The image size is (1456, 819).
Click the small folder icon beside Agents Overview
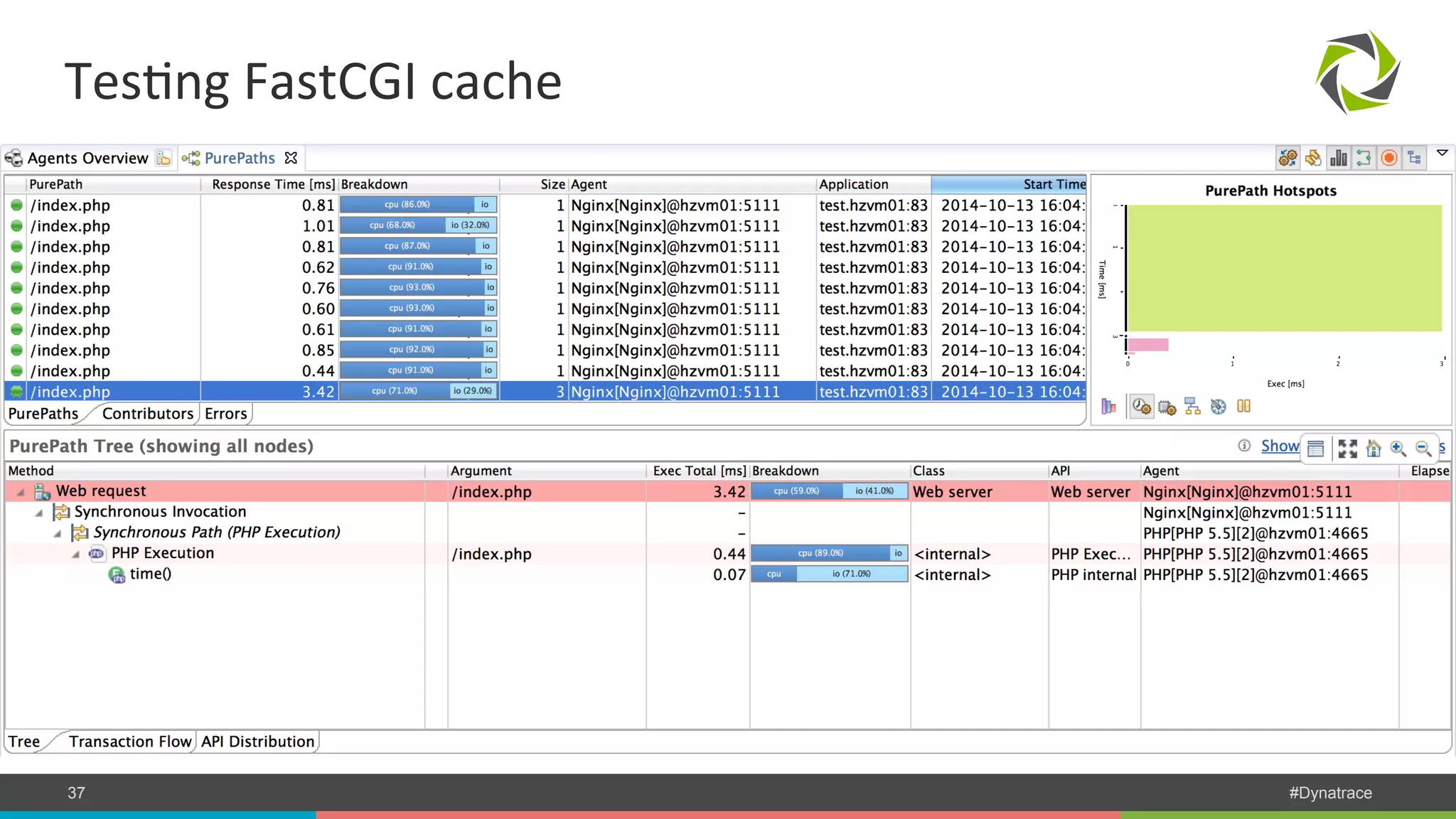pyautogui.click(x=164, y=158)
